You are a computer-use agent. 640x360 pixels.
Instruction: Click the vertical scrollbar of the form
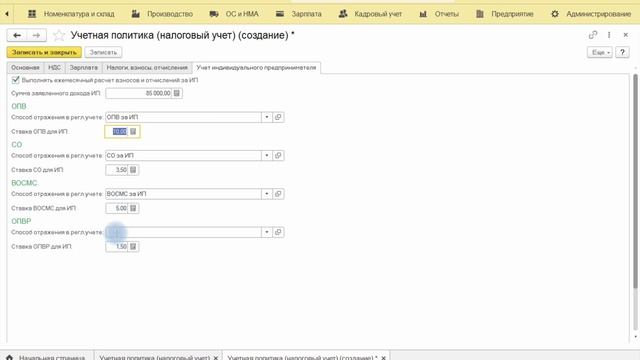tap(635, 182)
